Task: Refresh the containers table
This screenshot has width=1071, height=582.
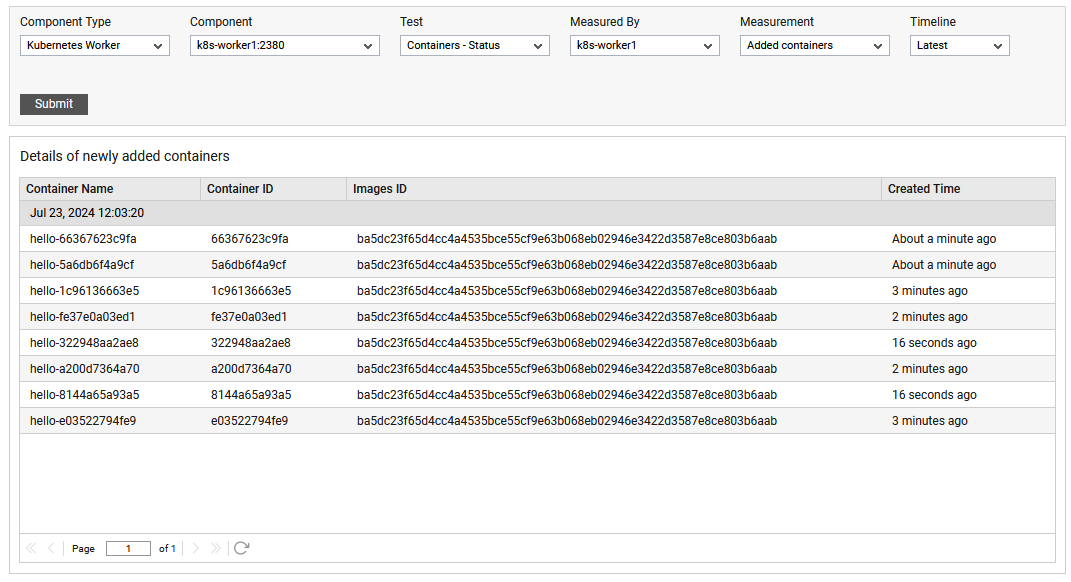Action: coord(241,549)
